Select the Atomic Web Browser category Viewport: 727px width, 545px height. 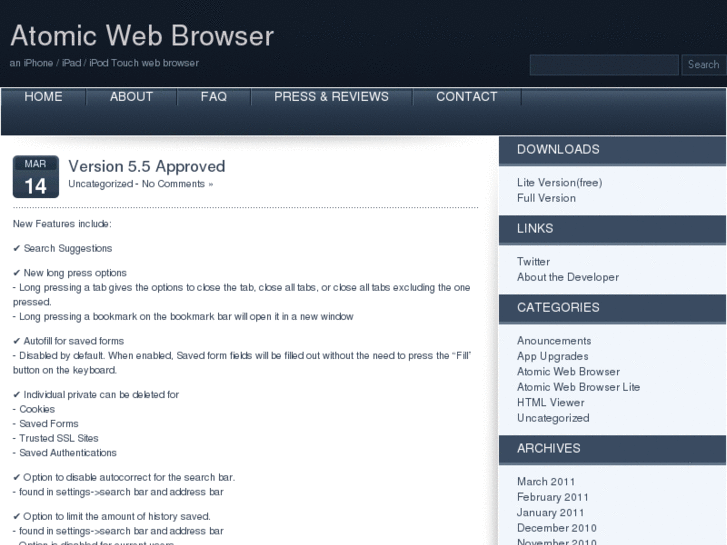[568, 372]
